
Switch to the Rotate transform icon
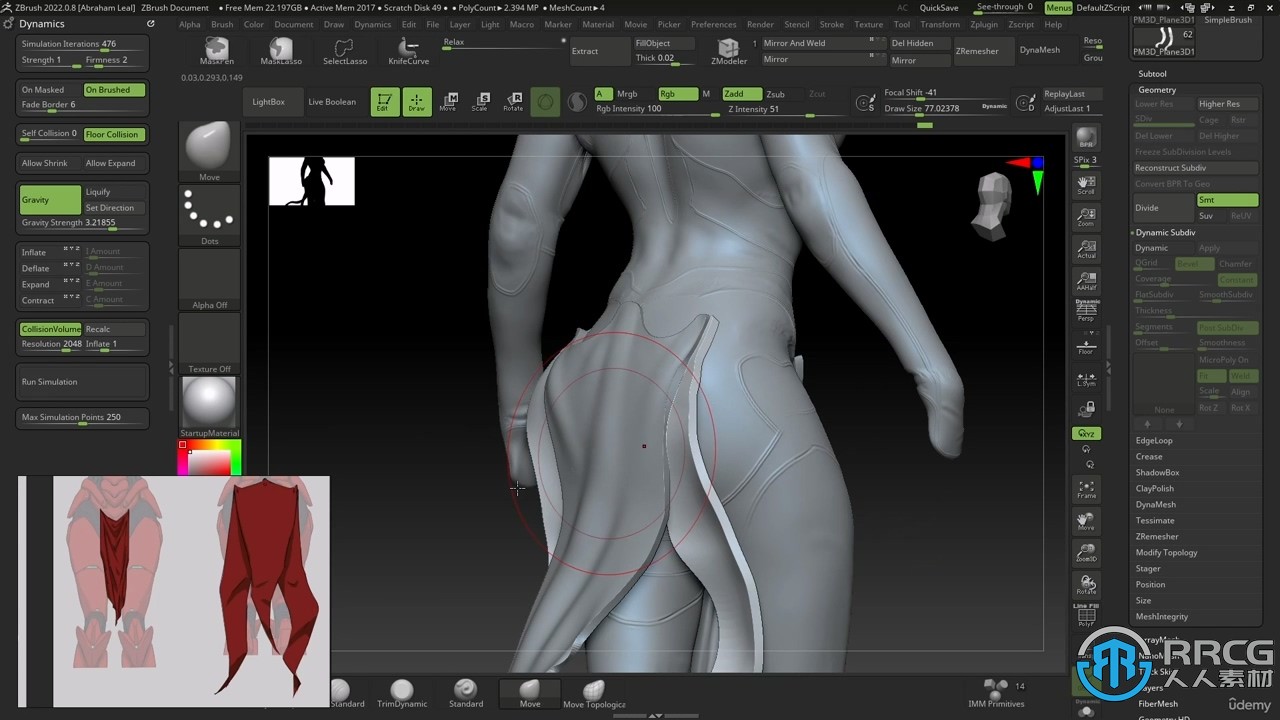point(513,102)
